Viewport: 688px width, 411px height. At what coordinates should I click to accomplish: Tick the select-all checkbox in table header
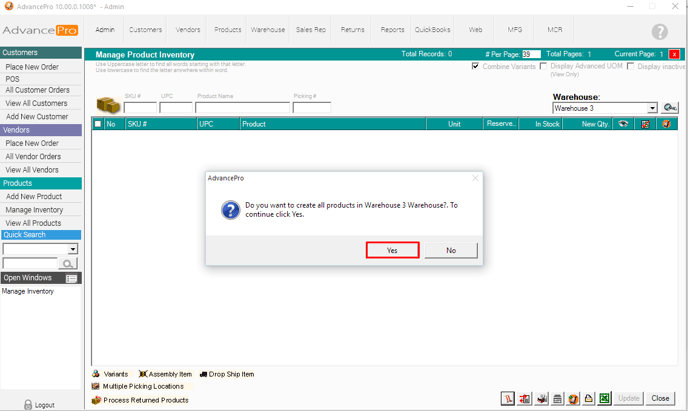click(x=98, y=124)
